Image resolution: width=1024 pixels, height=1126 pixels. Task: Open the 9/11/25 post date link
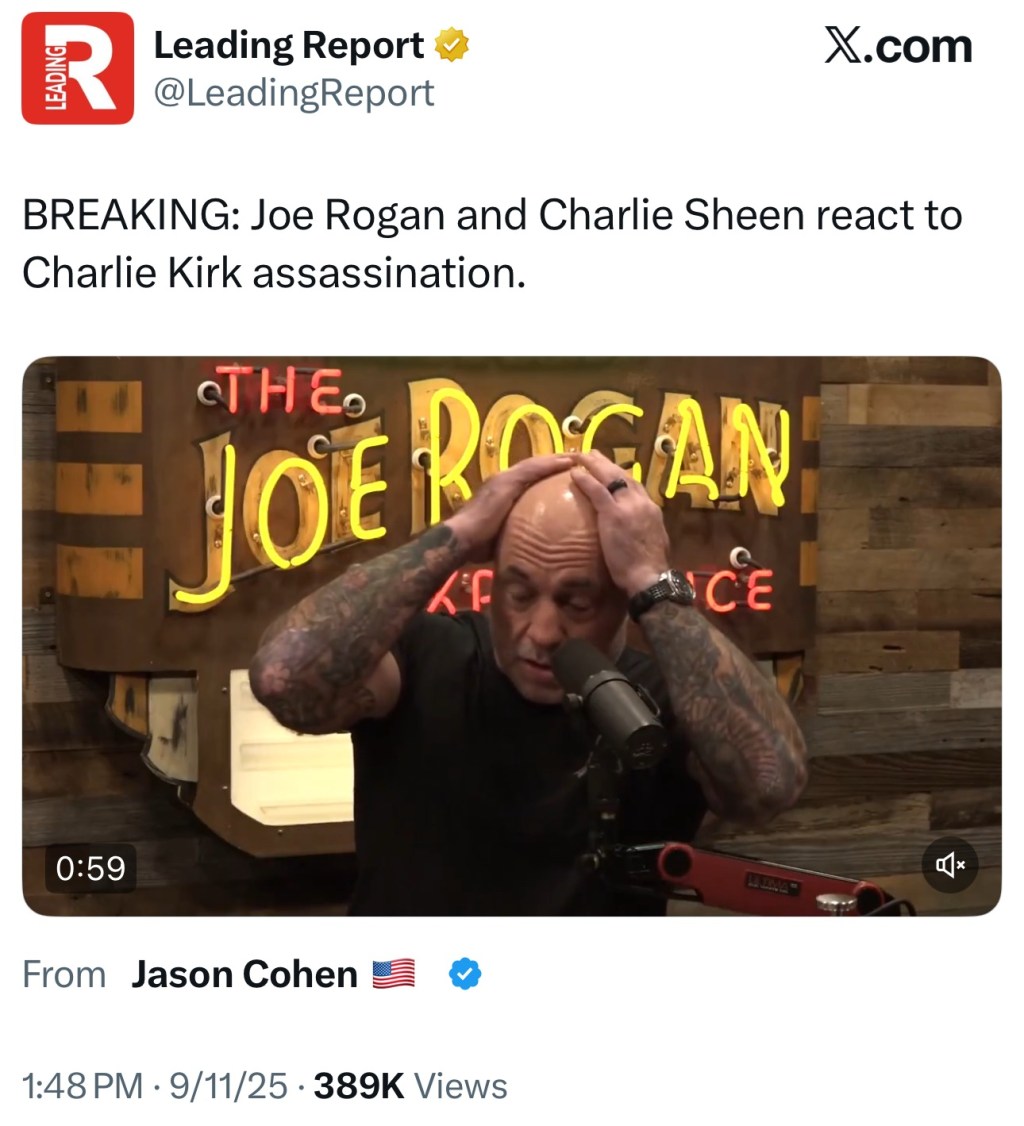[228, 1086]
